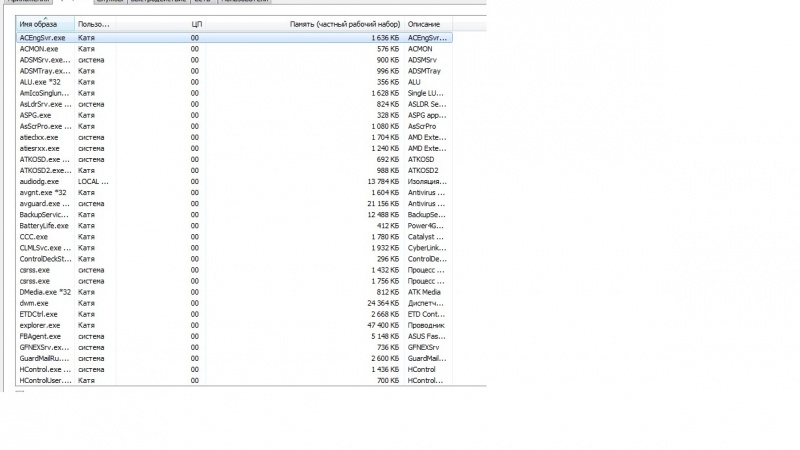The image size is (800, 450).
Task: Select the avguard.exe process
Action: coord(234,204)
